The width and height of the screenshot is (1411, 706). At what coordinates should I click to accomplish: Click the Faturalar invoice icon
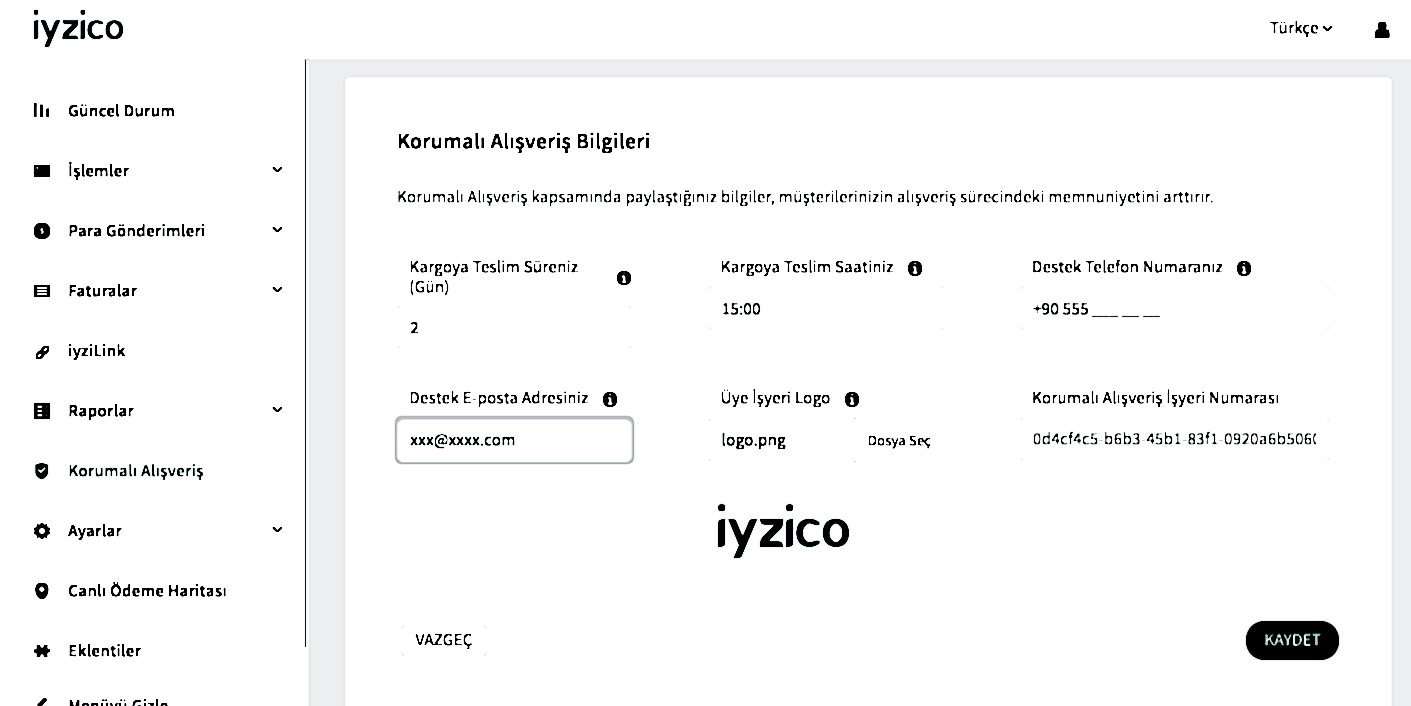pos(42,291)
